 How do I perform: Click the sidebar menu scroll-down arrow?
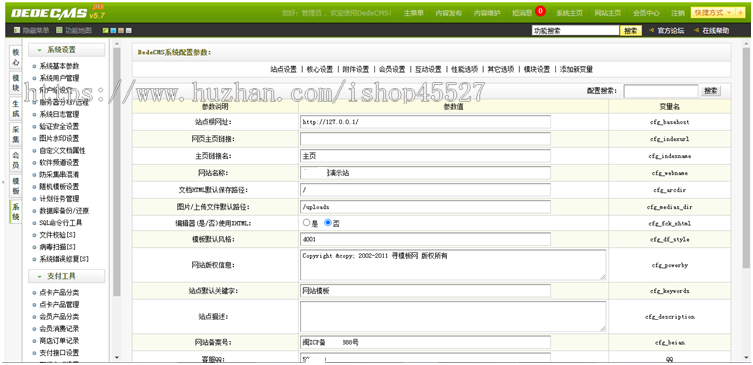click(117, 357)
